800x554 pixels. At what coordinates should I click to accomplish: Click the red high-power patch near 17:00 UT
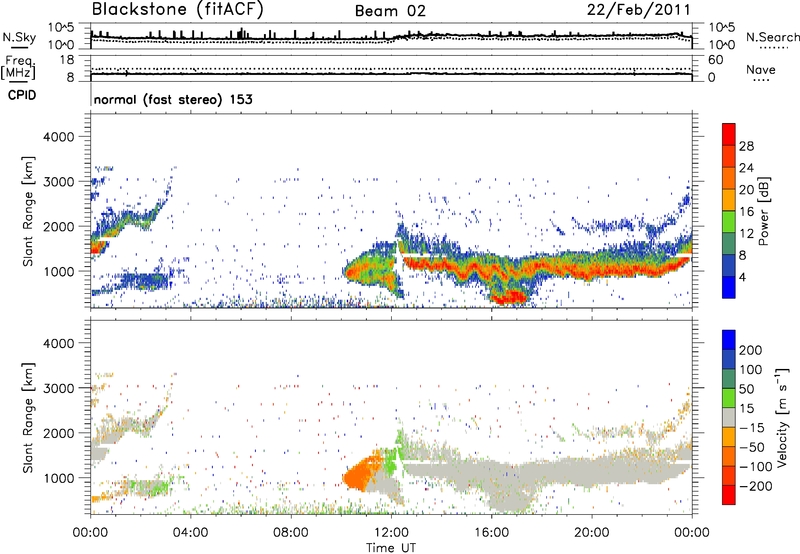tap(510, 297)
